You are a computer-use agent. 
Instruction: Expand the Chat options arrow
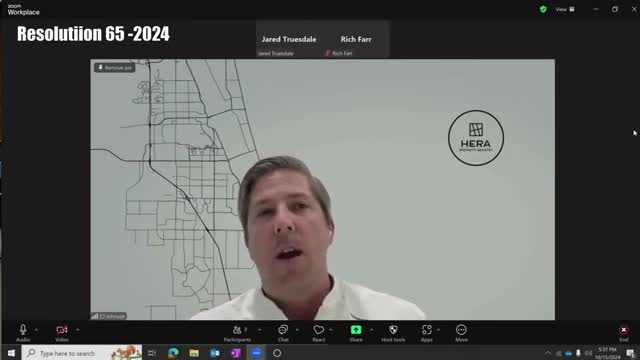click(297, 330)
